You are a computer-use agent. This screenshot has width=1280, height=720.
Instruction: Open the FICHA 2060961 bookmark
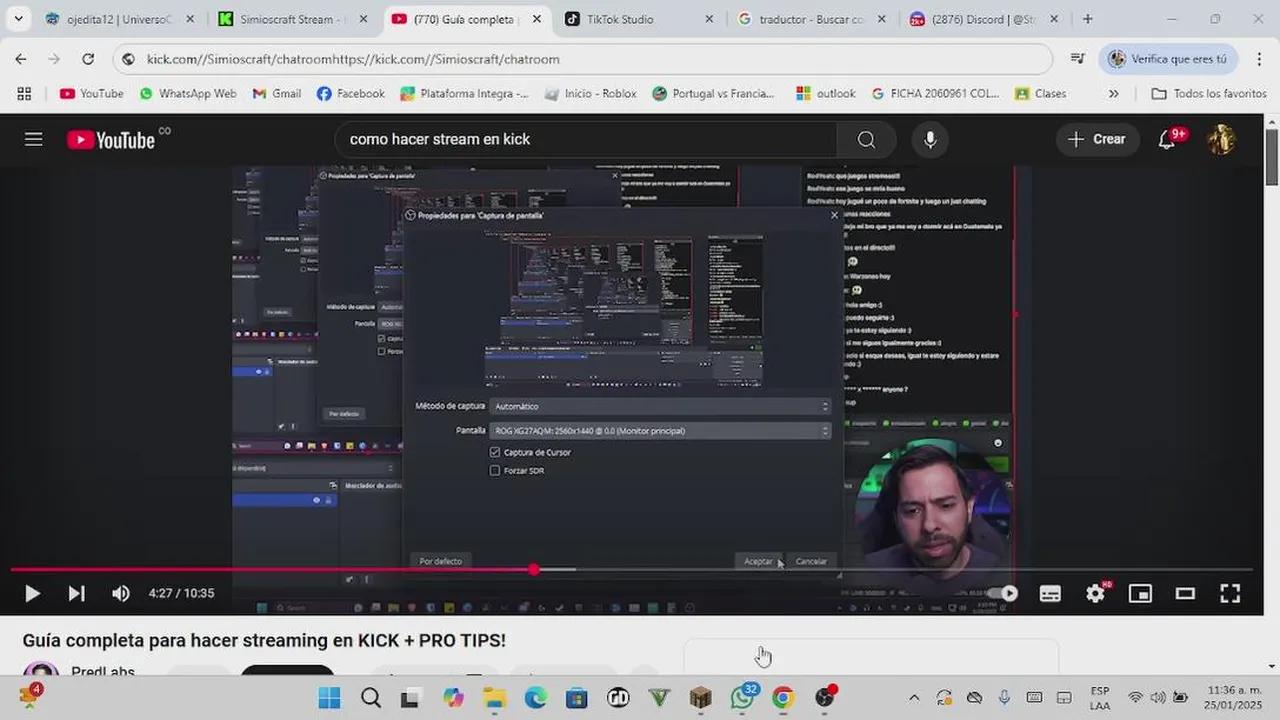[934, 93]
